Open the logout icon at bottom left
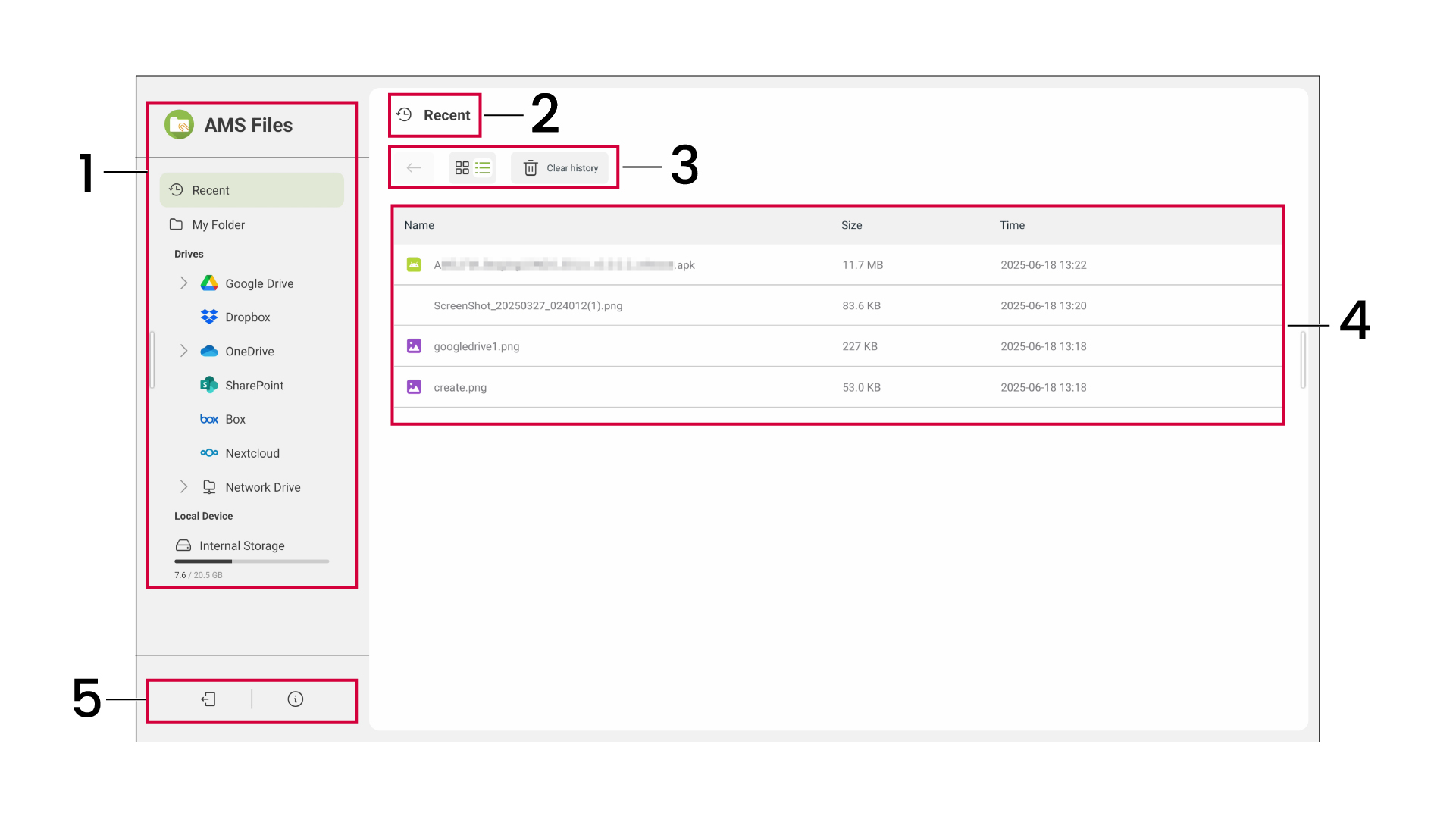The width and height of the screenshot is (1456, 819). coord(208,699)
